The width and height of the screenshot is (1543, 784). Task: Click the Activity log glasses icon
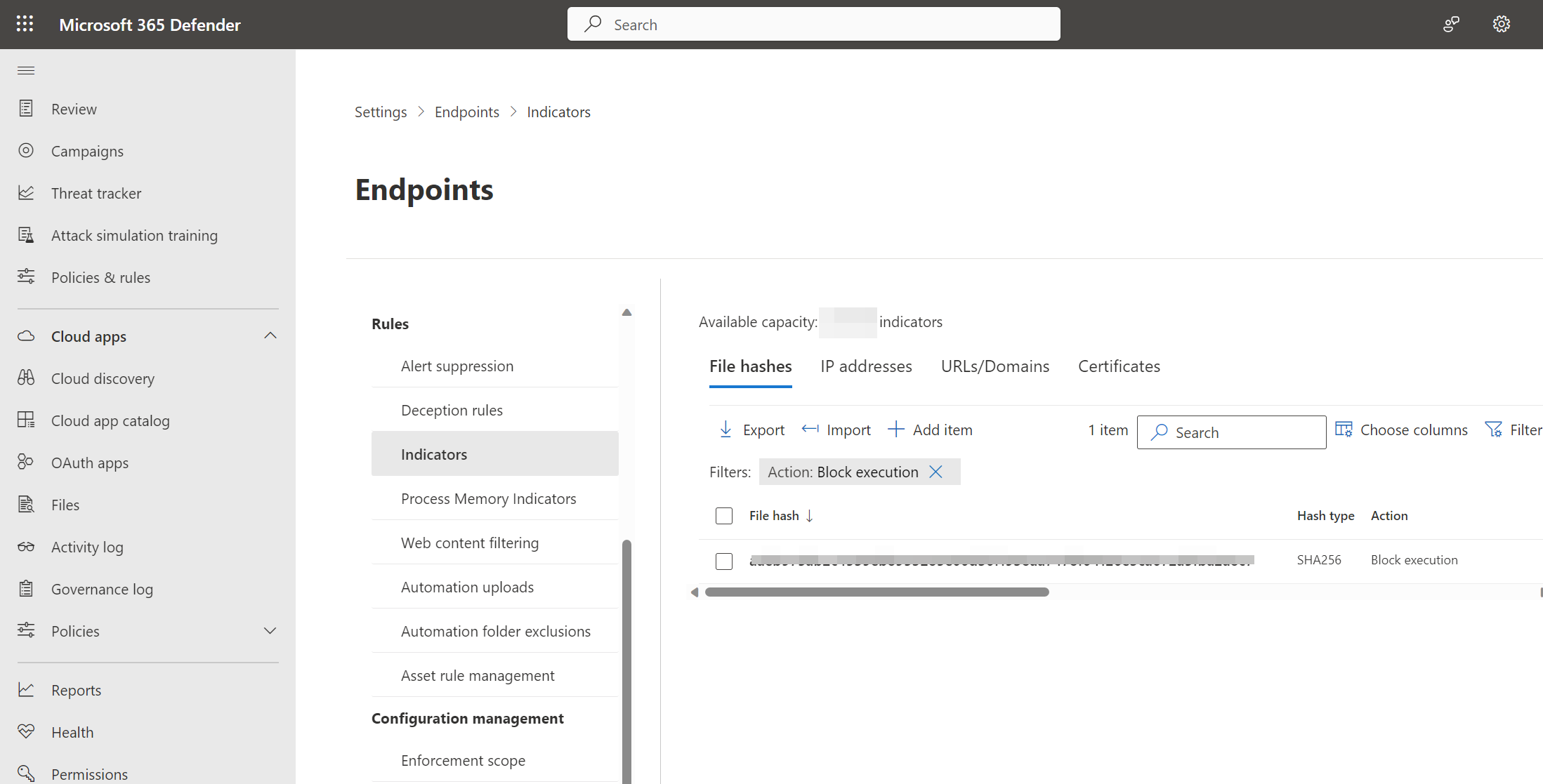pyautogui.click(x=26, y=546)
